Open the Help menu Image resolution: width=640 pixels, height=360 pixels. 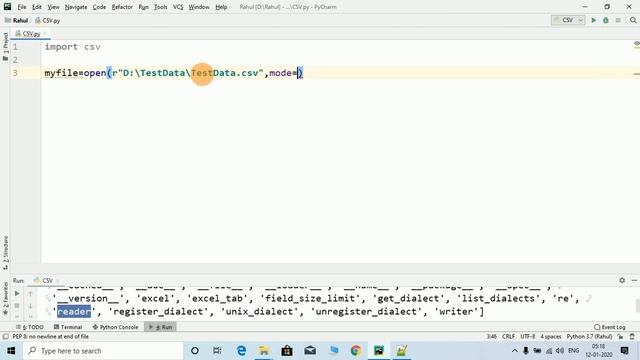(x=221, y=7)
